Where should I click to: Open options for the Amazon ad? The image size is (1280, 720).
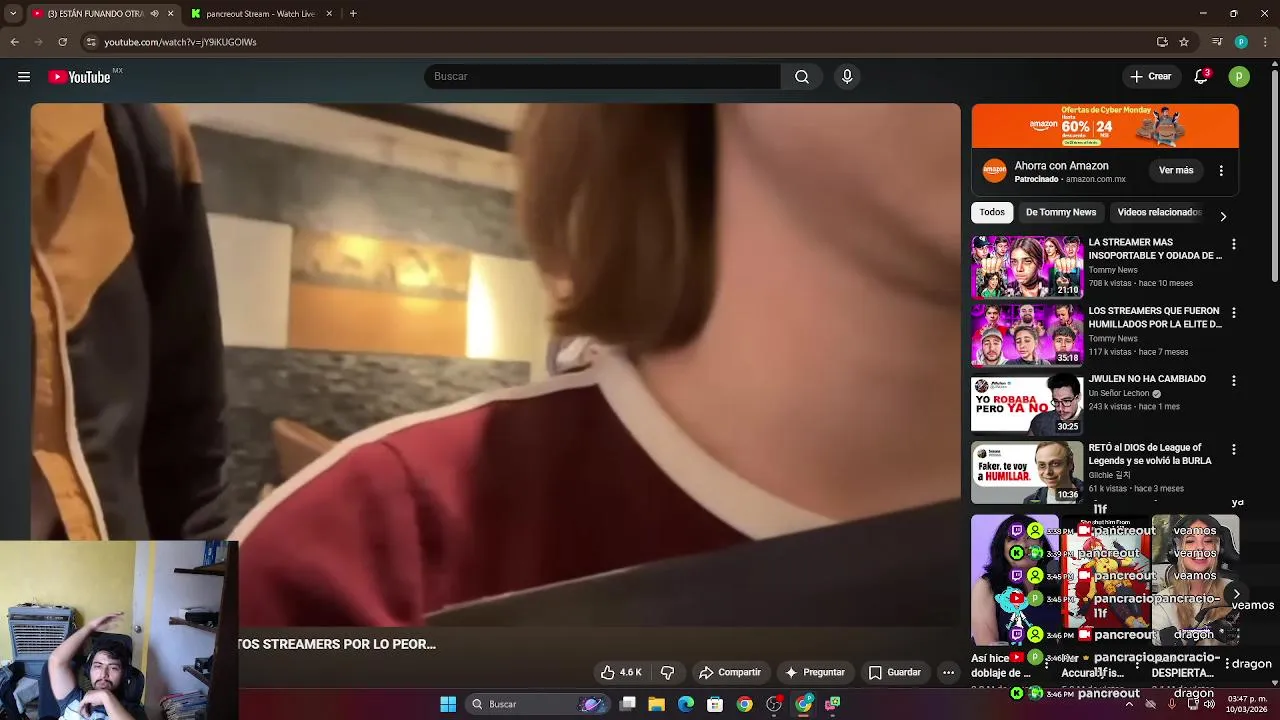coord(1221,171)
